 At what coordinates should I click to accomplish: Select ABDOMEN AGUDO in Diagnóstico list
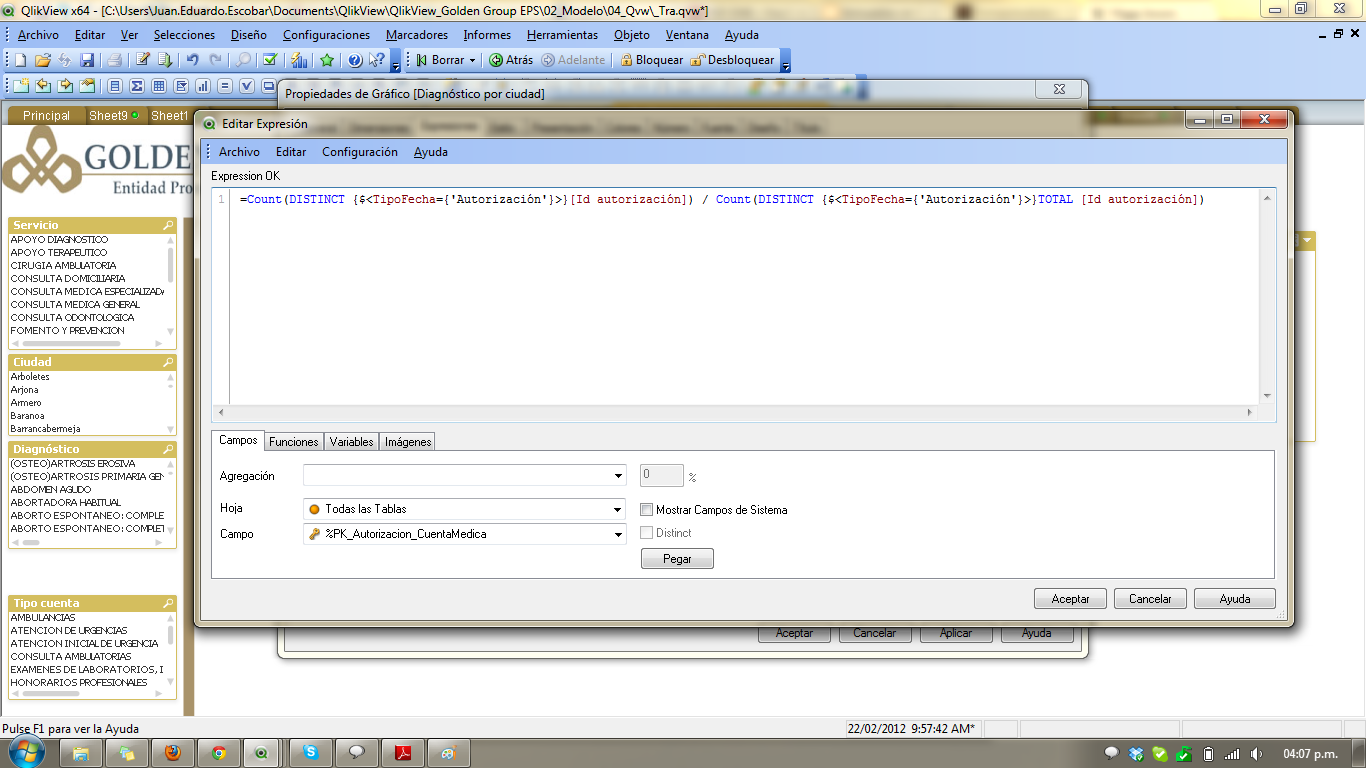[x=51, y=490]
